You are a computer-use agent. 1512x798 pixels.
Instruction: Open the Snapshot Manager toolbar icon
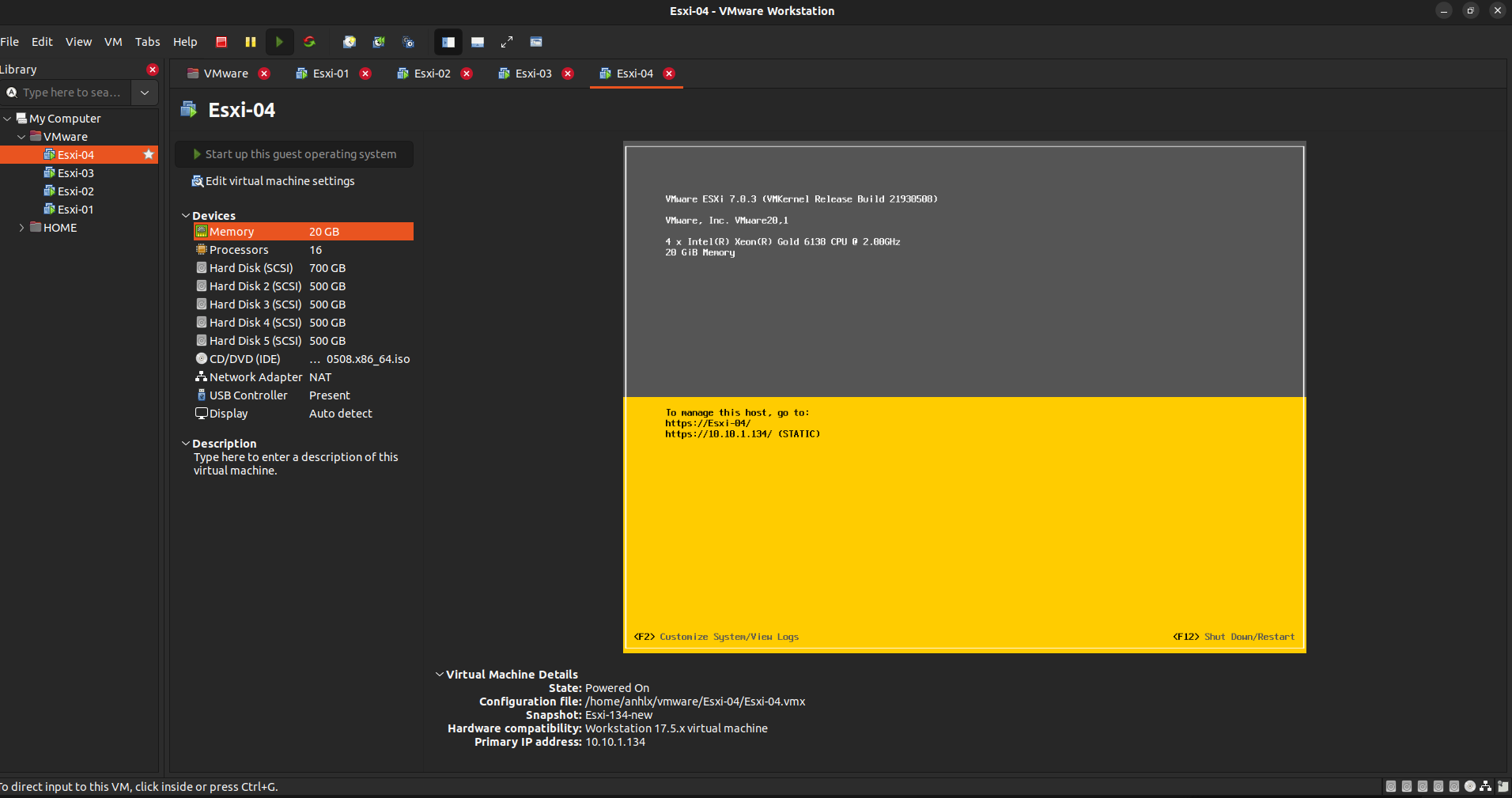(408, 42)
